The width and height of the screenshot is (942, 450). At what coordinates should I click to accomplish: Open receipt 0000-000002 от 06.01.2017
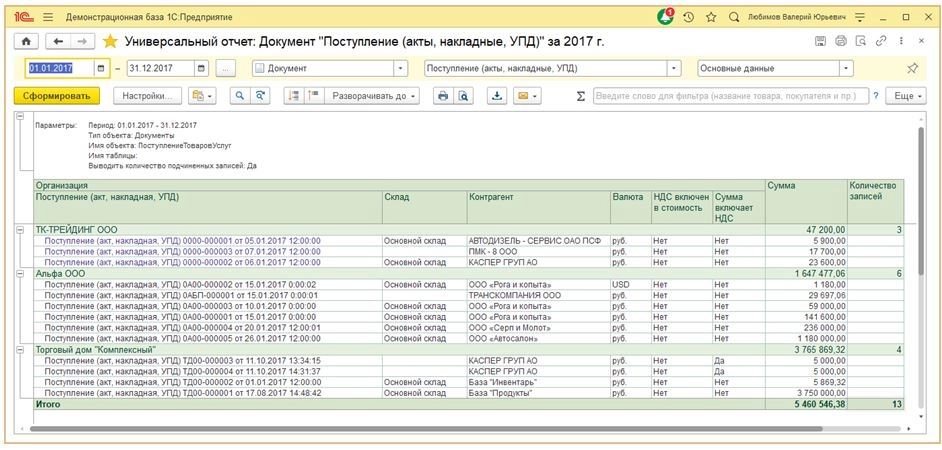click(x=183, y=262)
